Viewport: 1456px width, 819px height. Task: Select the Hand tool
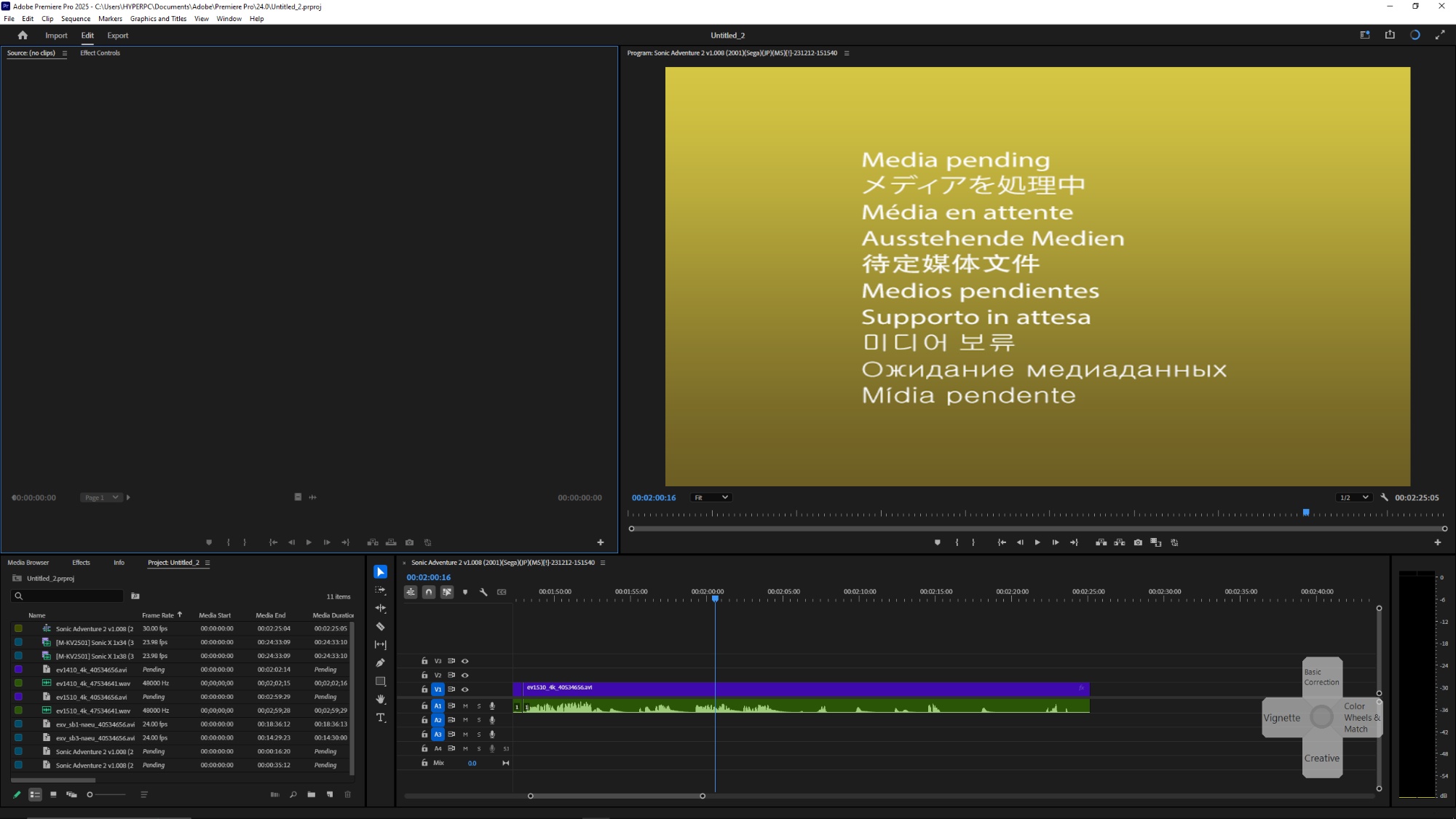[380, 700]
